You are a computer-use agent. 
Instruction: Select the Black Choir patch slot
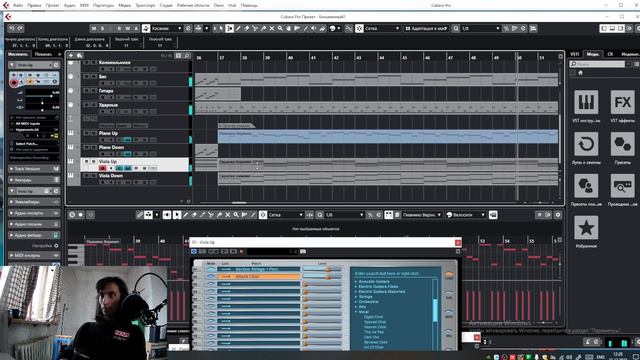259,276
